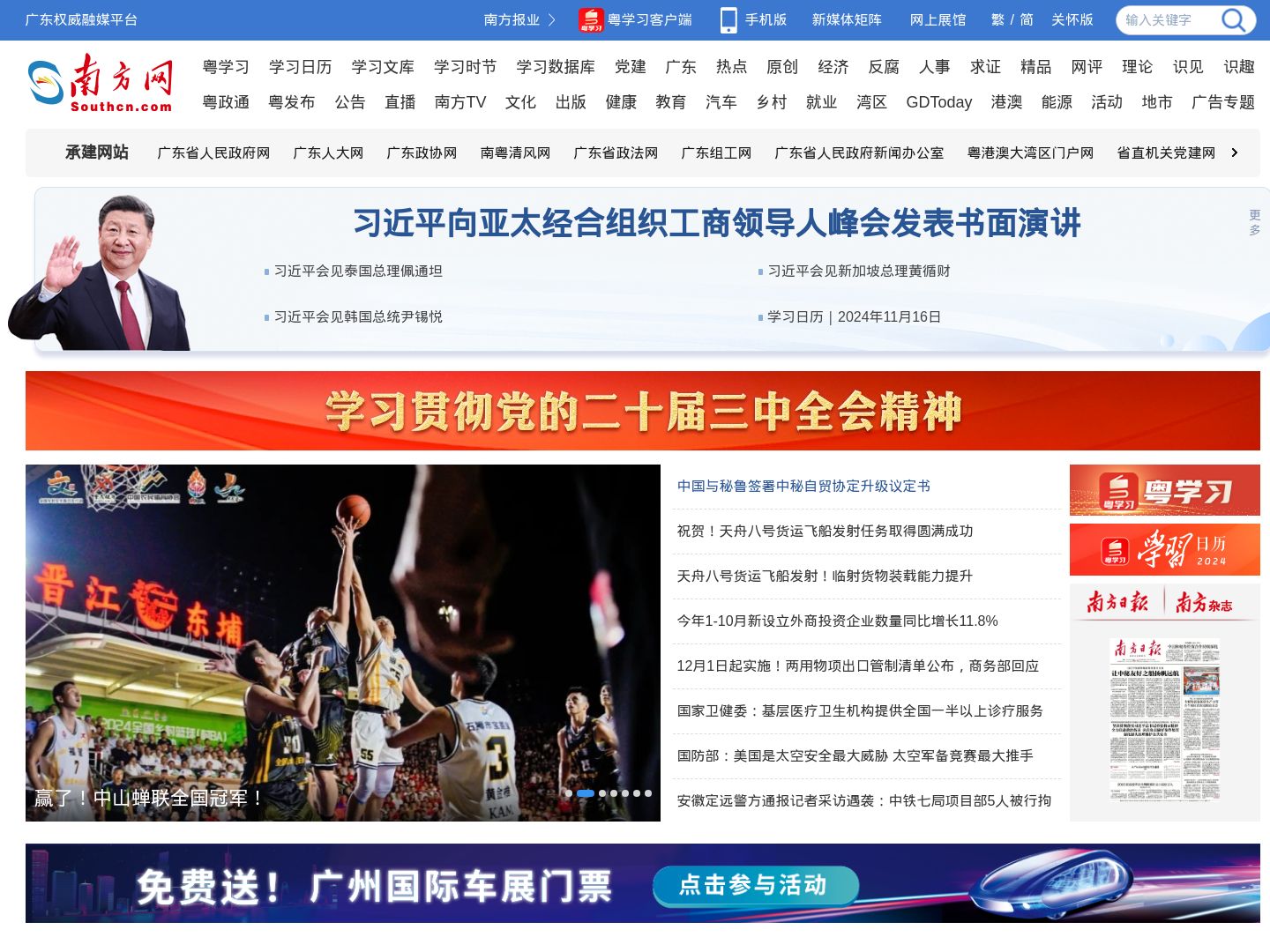
Task: Open 南方杂志 masthead logo
Action: 1204,602
